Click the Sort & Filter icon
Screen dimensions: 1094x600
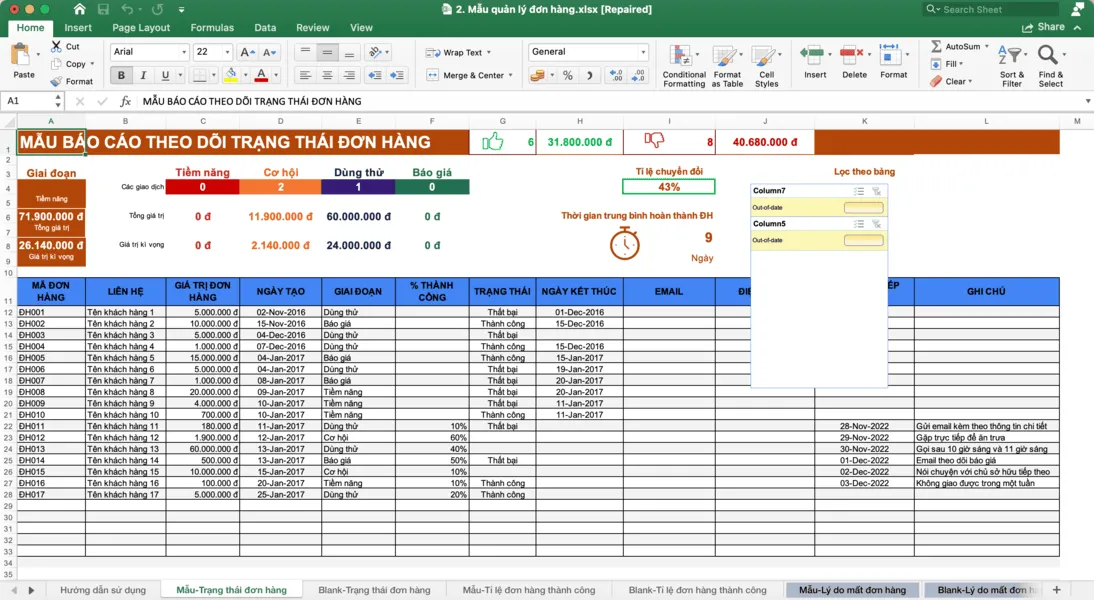coord(1012,57)
